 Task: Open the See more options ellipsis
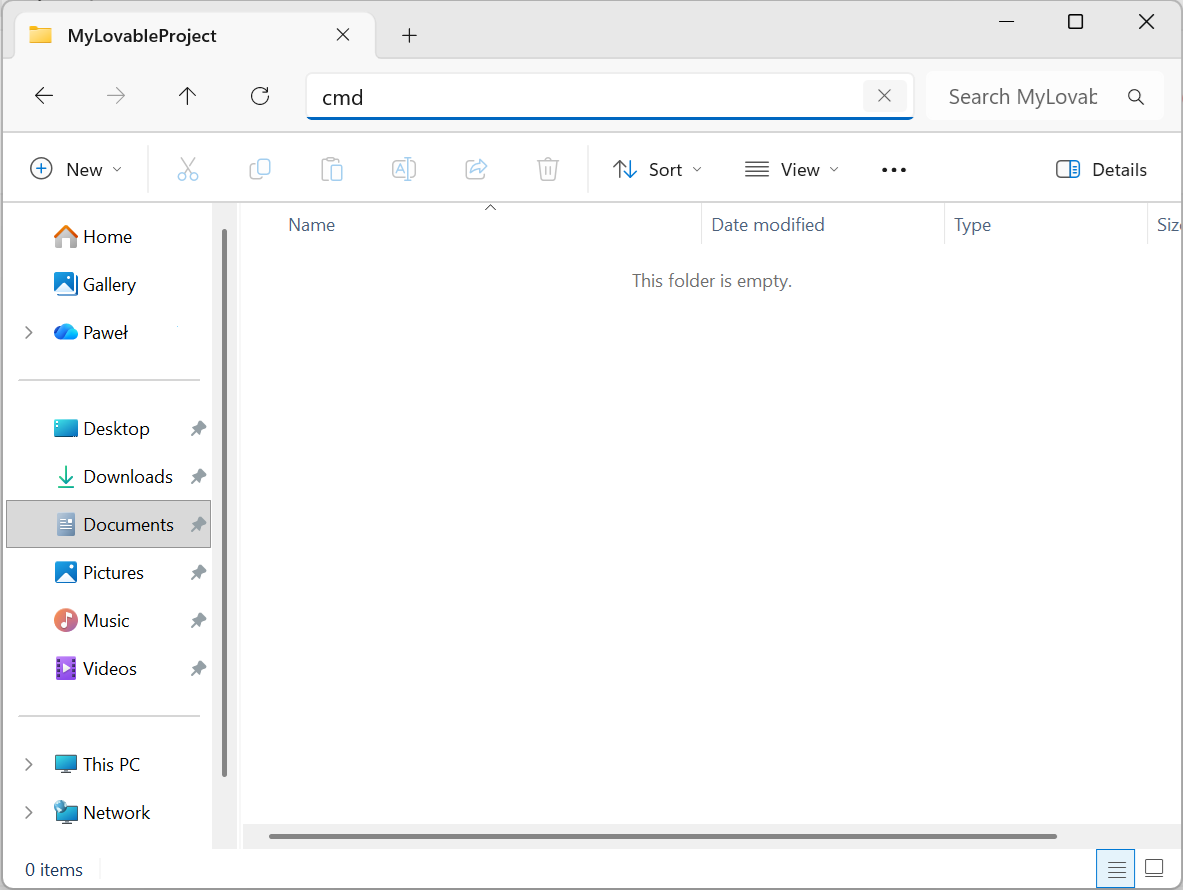tap(893, 169)
